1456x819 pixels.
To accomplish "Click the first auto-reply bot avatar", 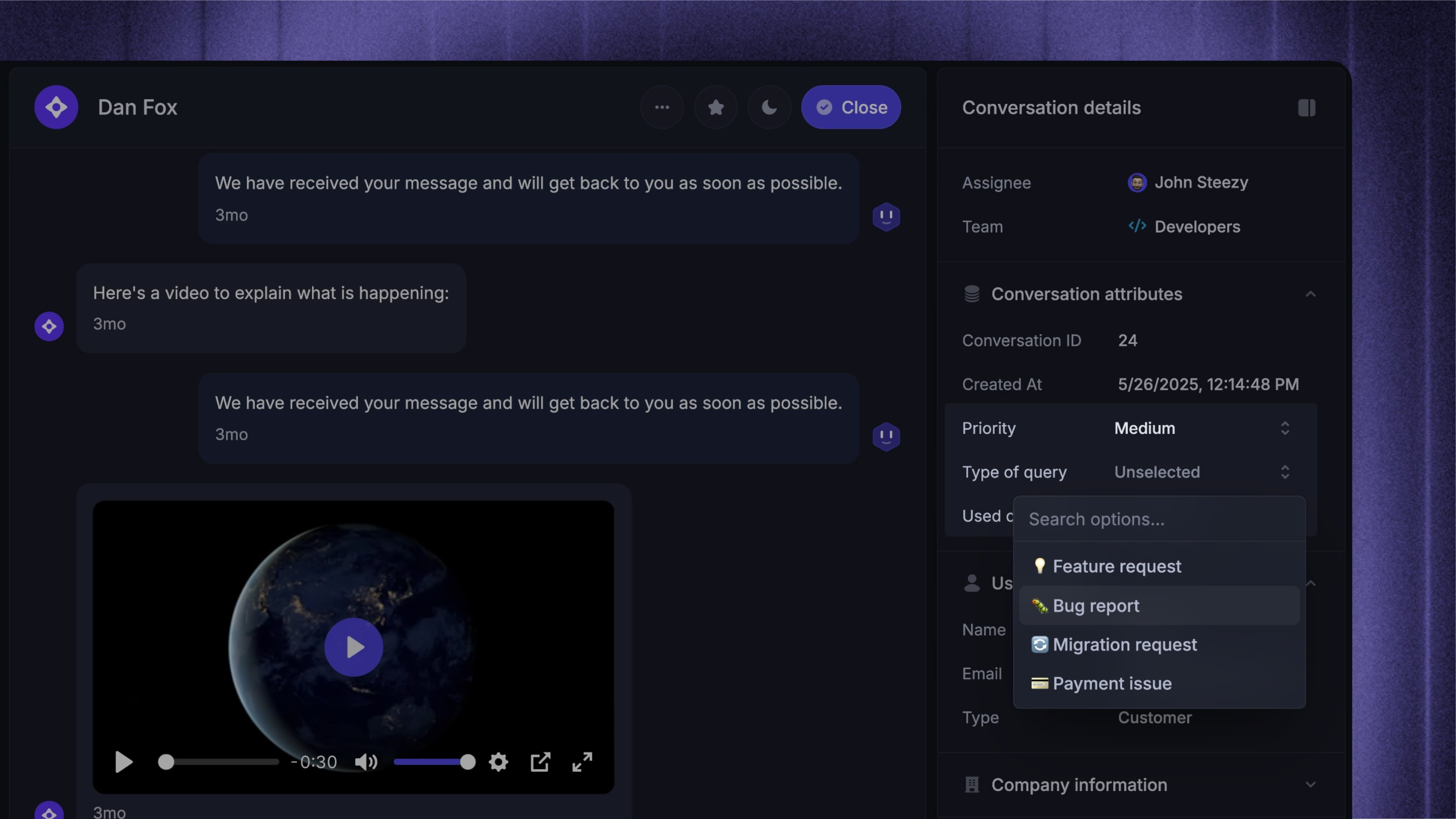I will click(886, 217).
